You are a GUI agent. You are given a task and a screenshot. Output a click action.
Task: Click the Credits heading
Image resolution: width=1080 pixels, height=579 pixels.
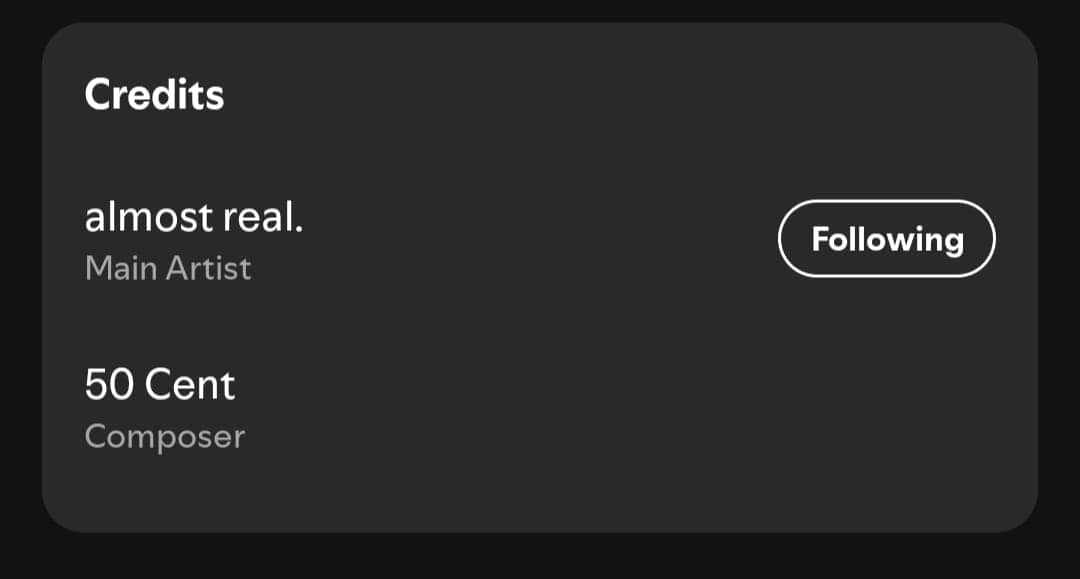[x=154, y=95]
